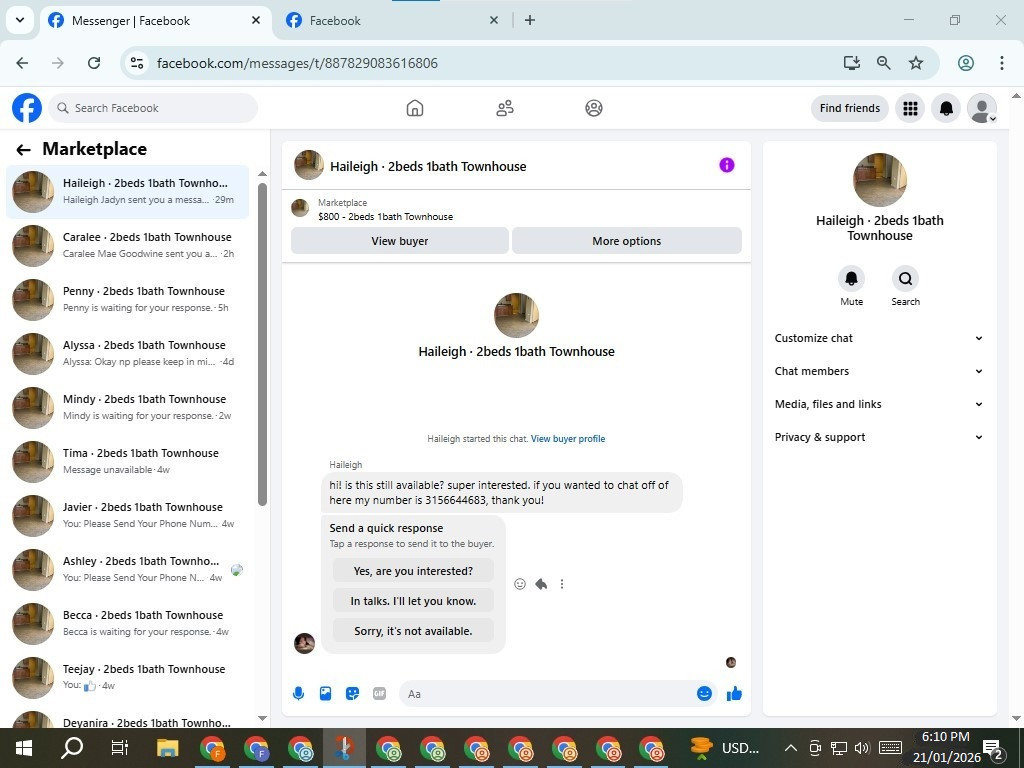Close the Messenger | Facebook tab
This screenshot has height=768, width=1024.
coord(256,20)
